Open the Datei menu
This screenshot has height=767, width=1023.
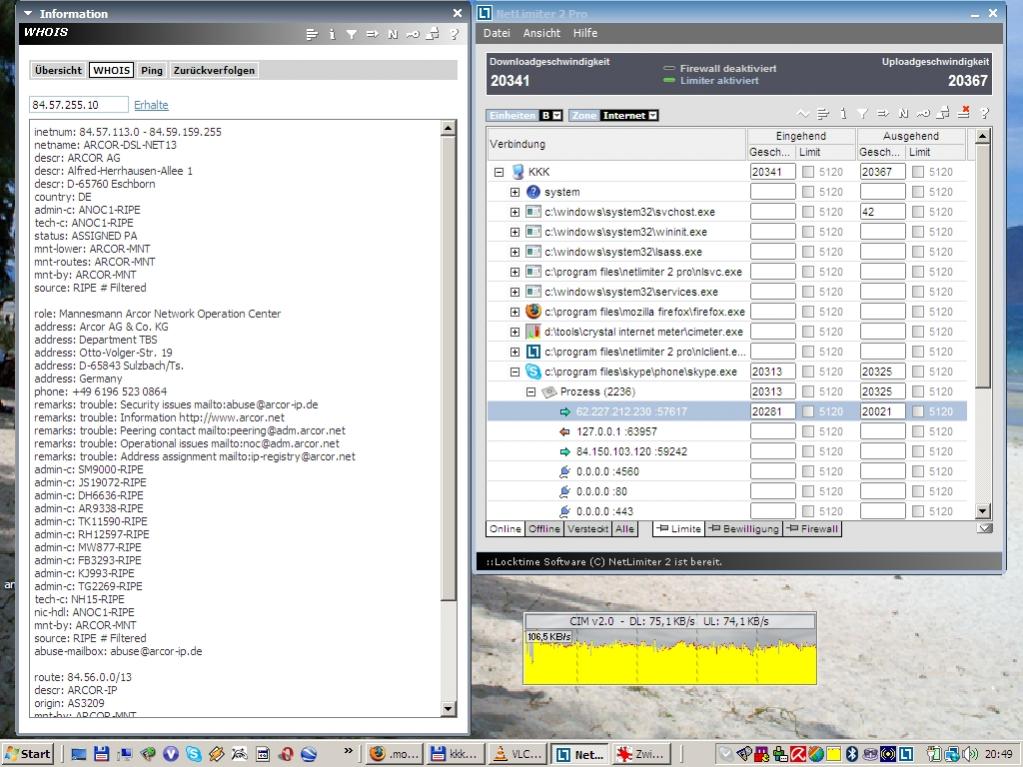pos(496,33)
